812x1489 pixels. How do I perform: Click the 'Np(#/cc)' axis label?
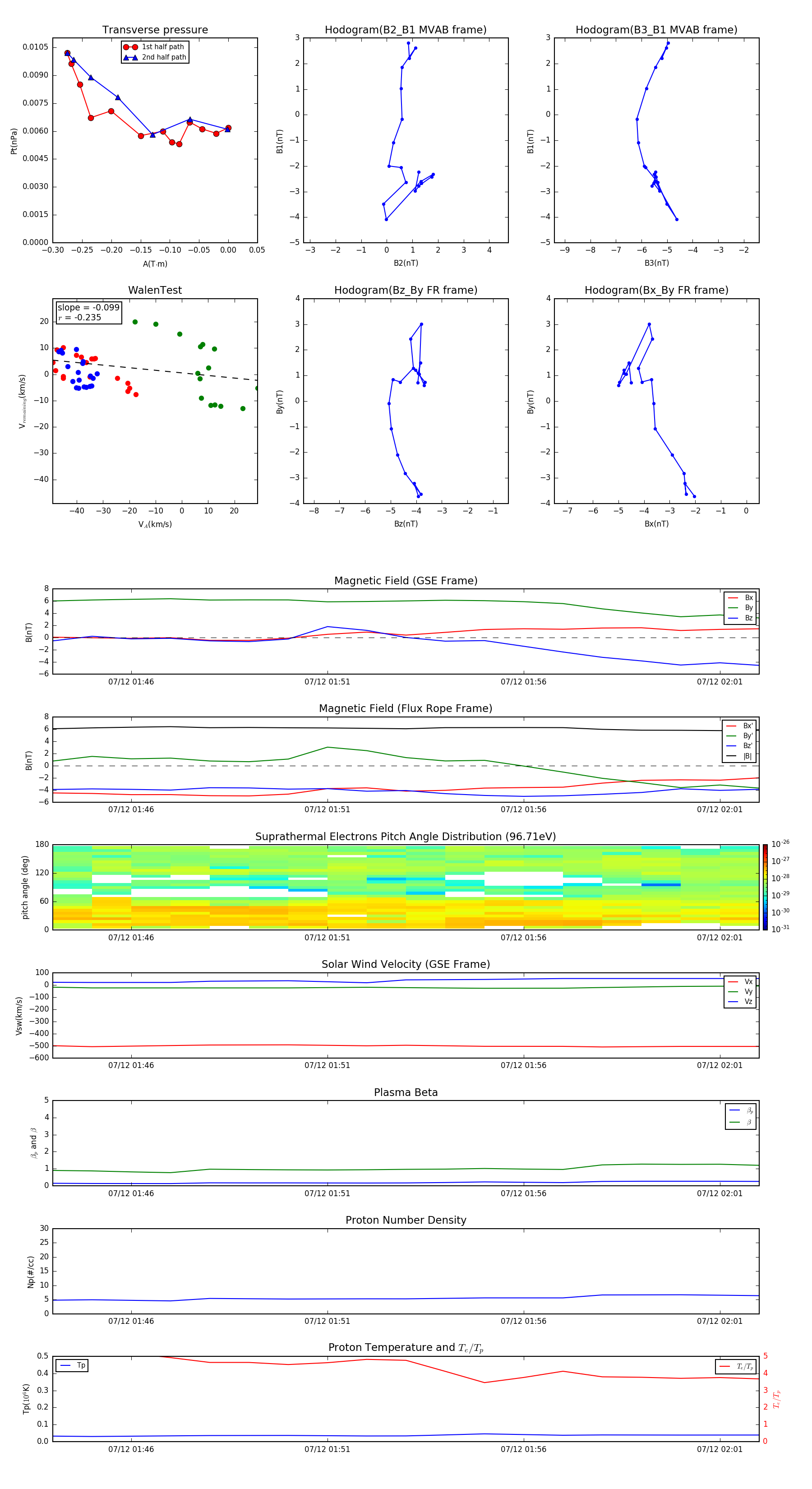pos(31,1272)
